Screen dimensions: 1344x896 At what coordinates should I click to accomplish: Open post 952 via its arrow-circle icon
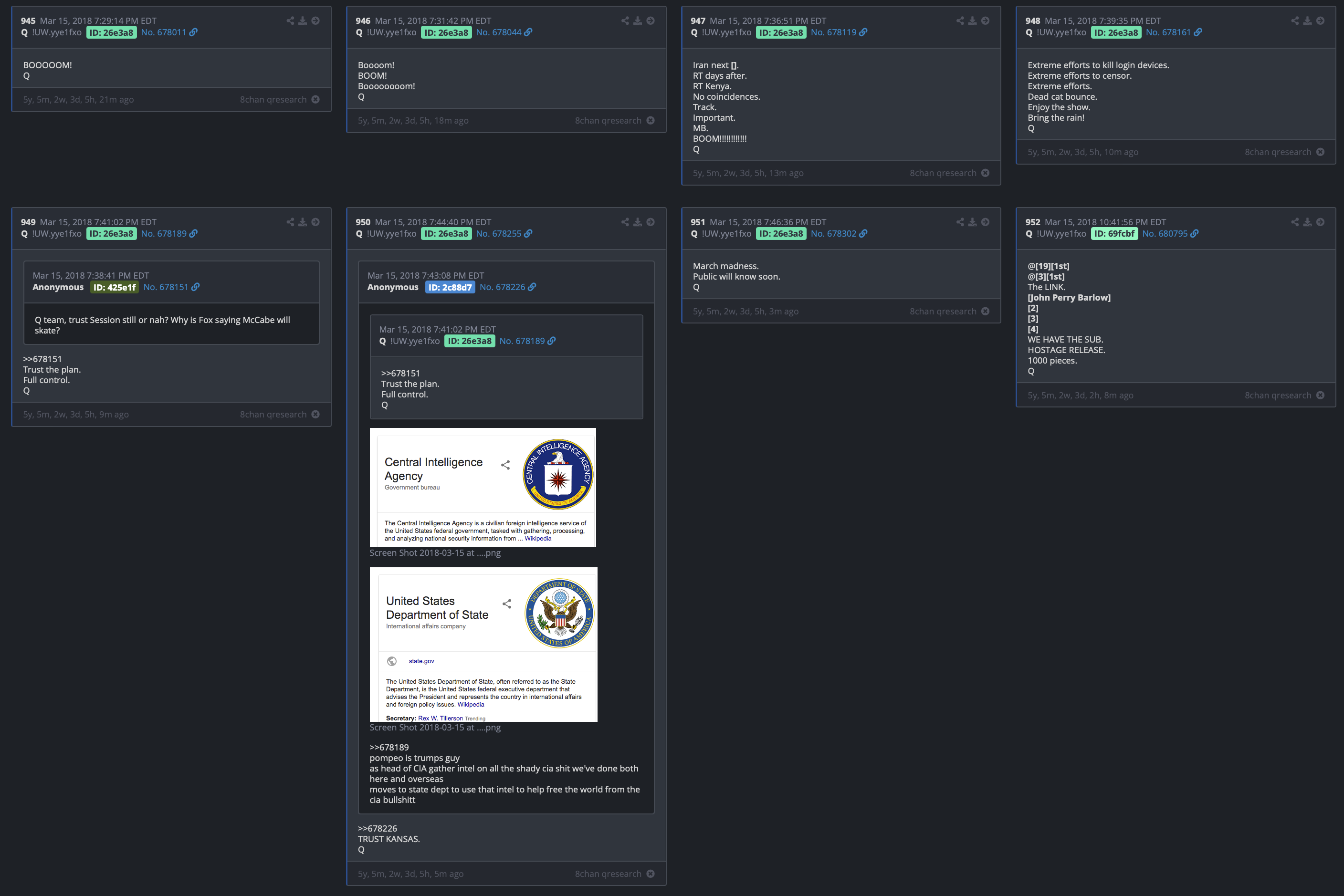click(1321, 222)
